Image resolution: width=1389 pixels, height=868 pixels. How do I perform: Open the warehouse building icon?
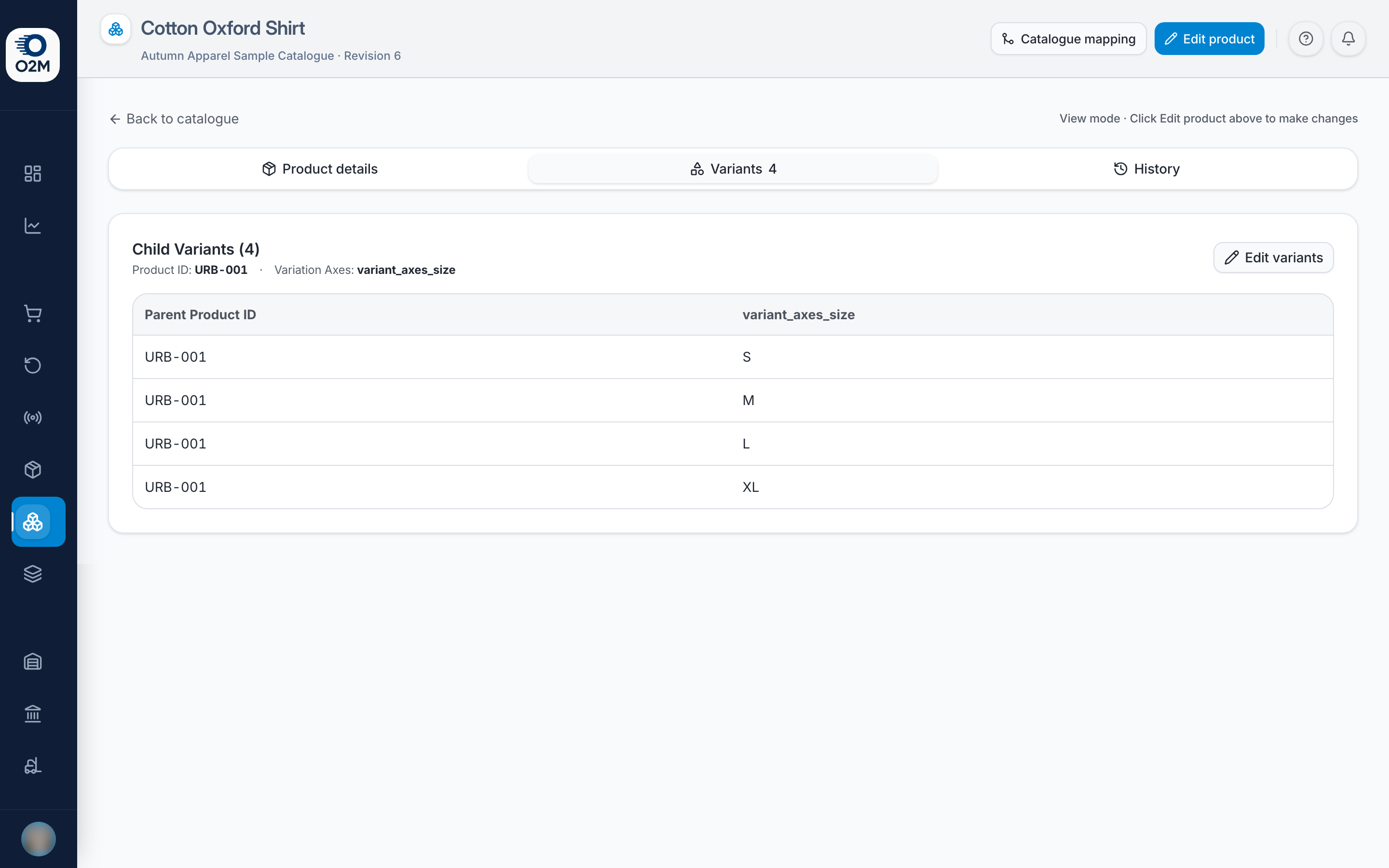pos(33,662)
